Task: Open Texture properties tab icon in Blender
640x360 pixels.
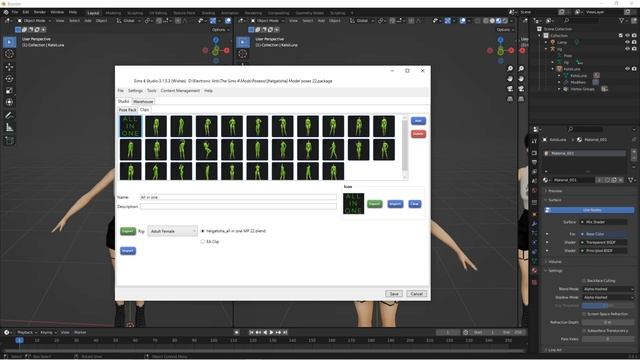Action: click(534, 282)
